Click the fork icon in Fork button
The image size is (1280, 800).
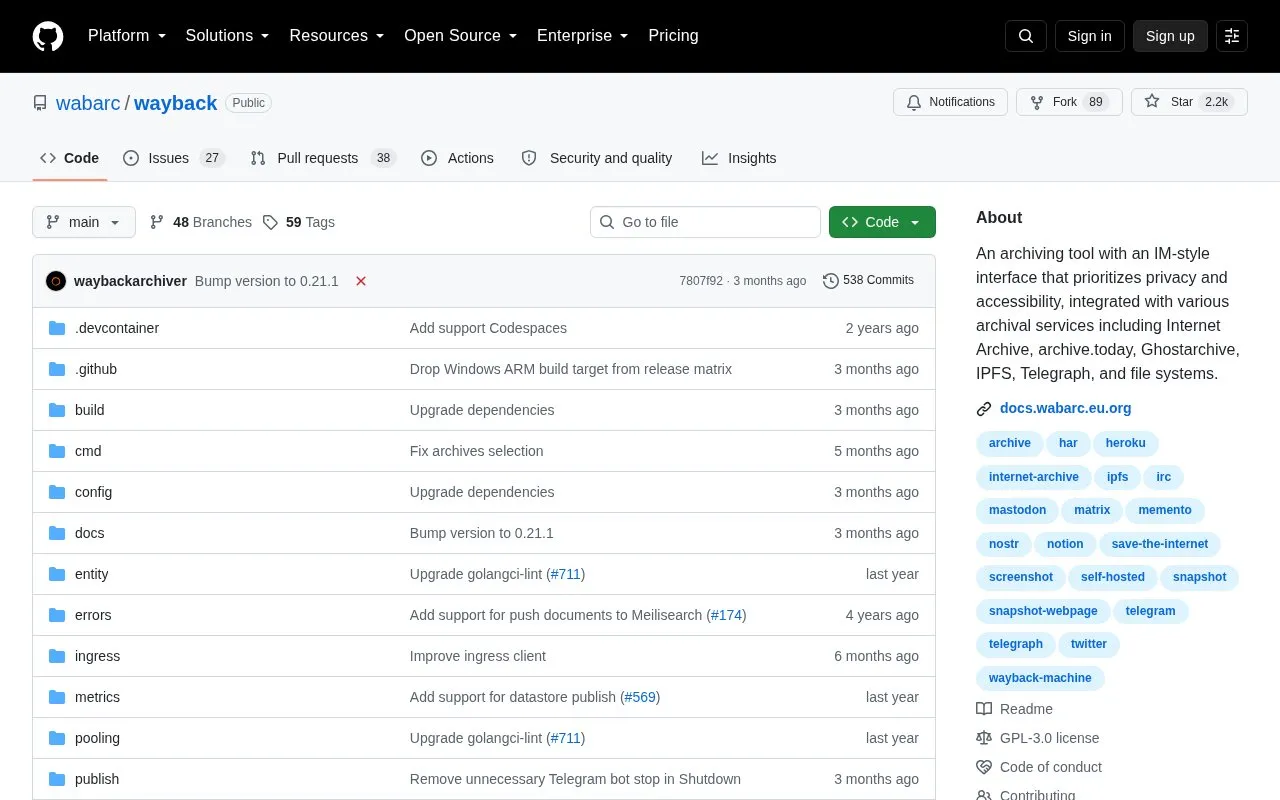point(1037,102)
